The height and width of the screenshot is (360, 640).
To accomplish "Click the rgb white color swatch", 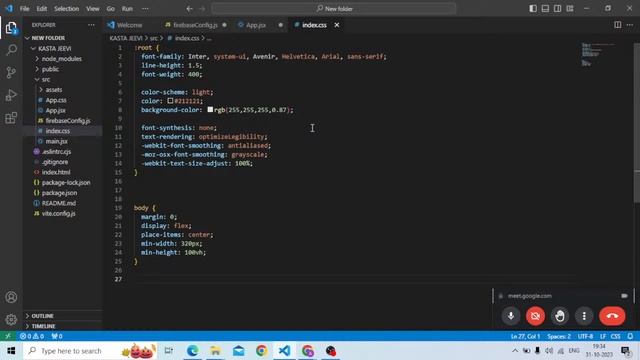I will [210, 109].
